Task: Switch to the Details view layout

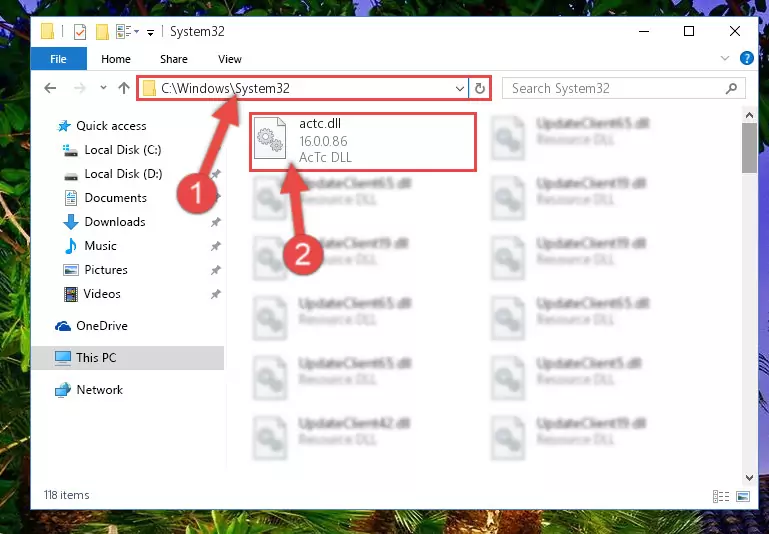Action: pyautogui.click(x=720, y=496)
